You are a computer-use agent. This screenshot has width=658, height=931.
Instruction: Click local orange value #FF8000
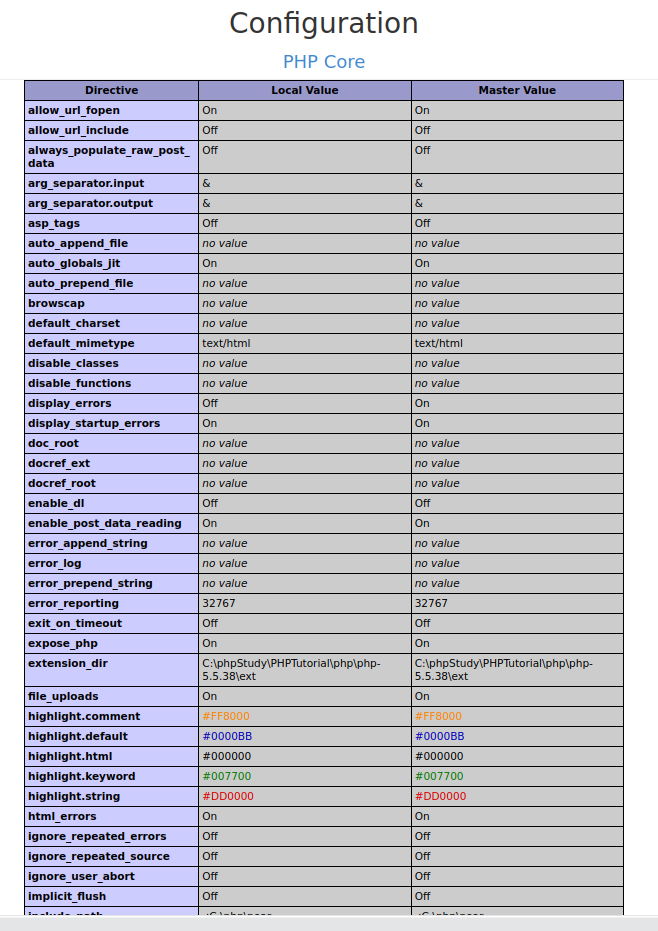pos(226,717)
